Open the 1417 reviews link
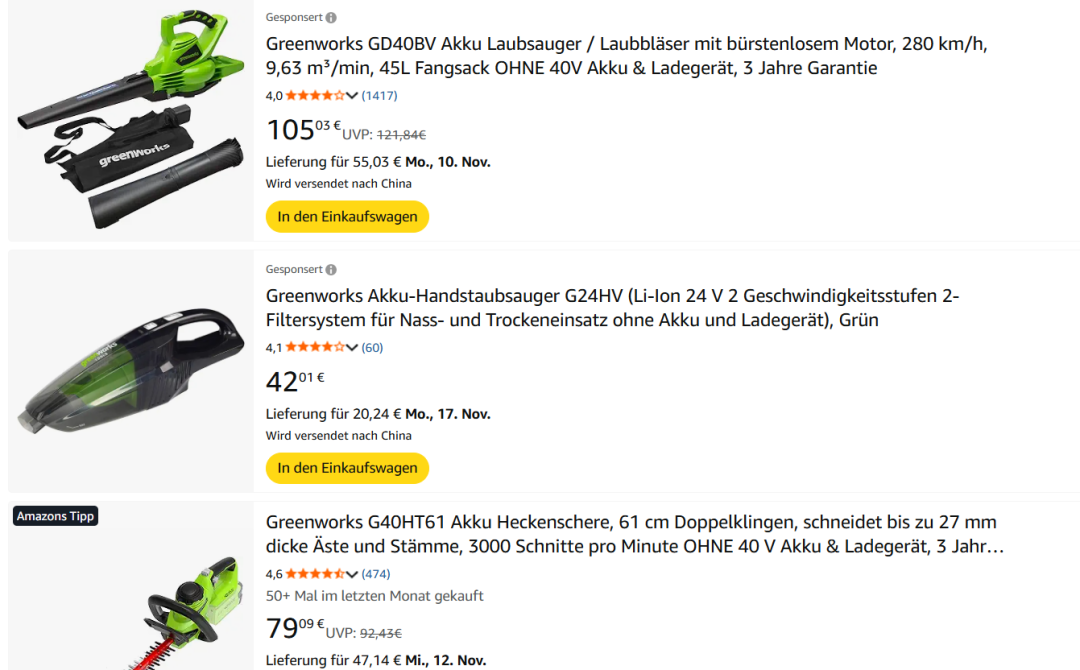The height and width of the screenshot is (670, 1080). pos(379,96)
